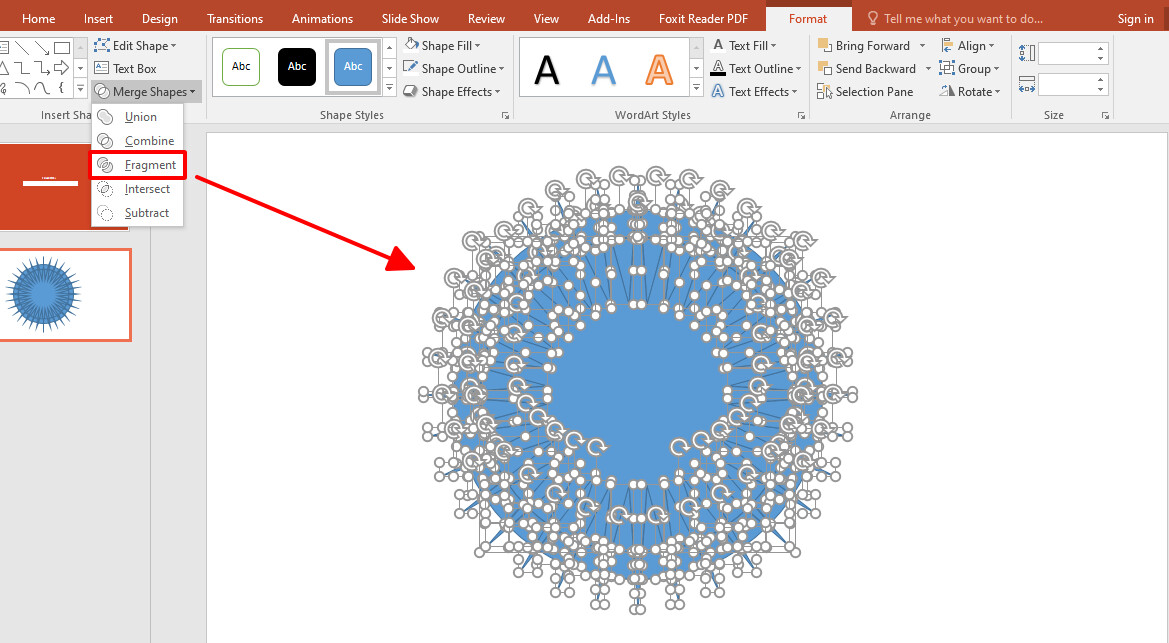Choose the black Abc shape style

(x=296, y=66)
